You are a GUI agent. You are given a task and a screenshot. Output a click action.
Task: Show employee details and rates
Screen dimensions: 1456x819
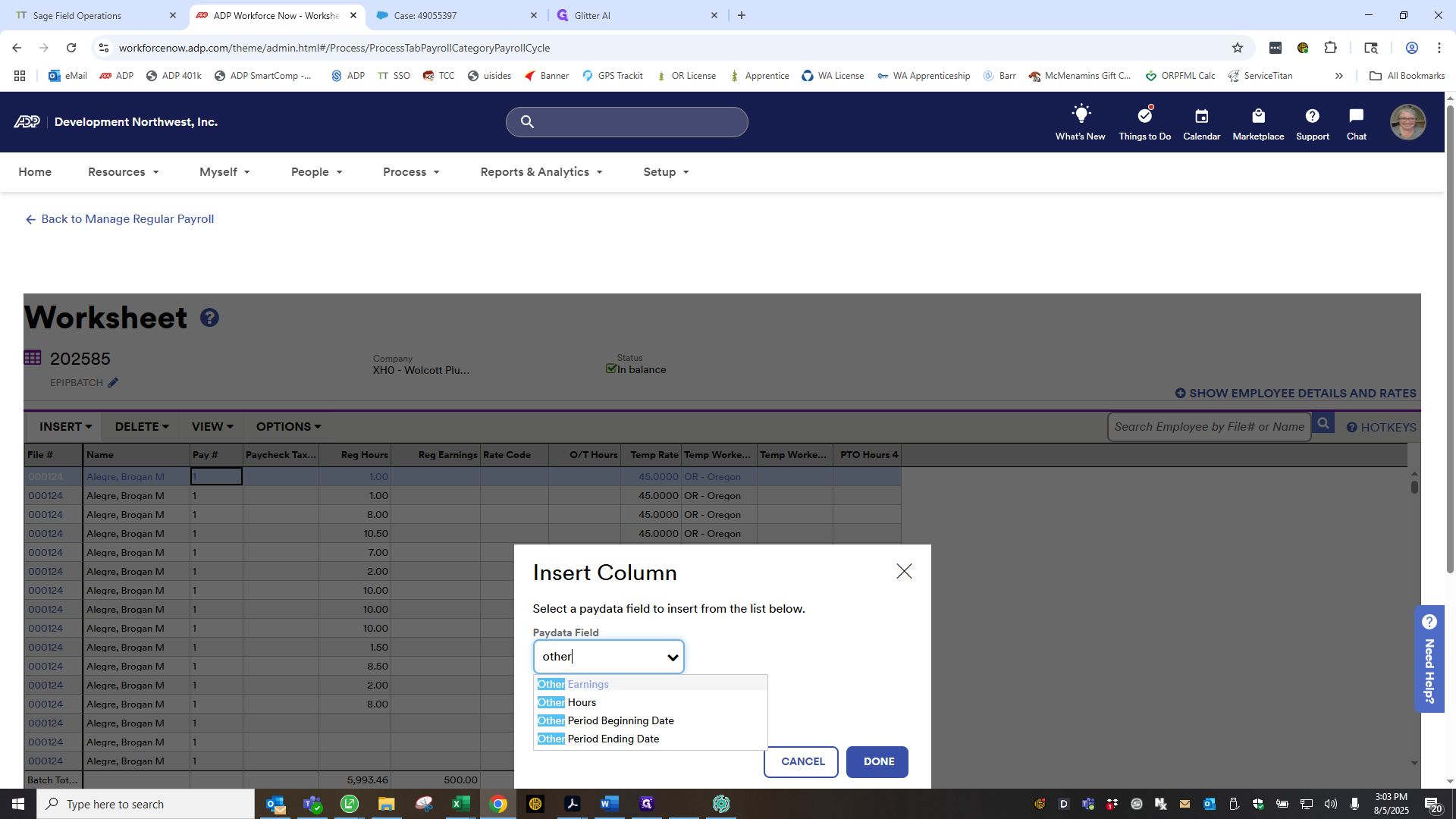tap(1296, 394)
